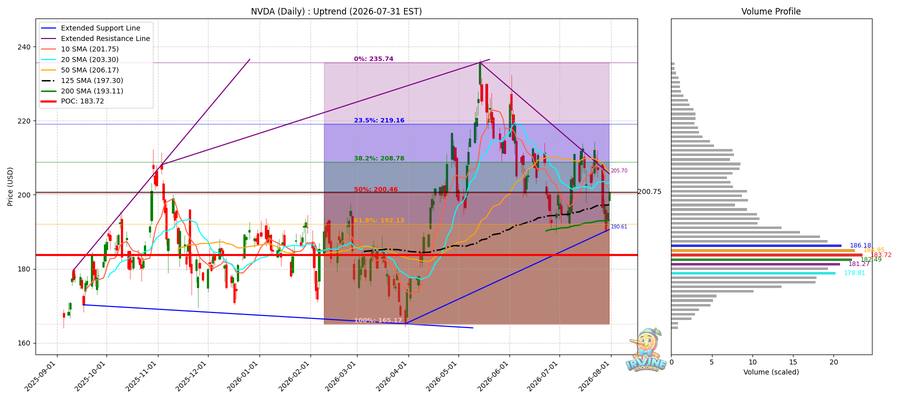Viewport: 900px width, 400px height.
Task: Click the '2025-09-01' date axis label
Action: coord(41,376)
